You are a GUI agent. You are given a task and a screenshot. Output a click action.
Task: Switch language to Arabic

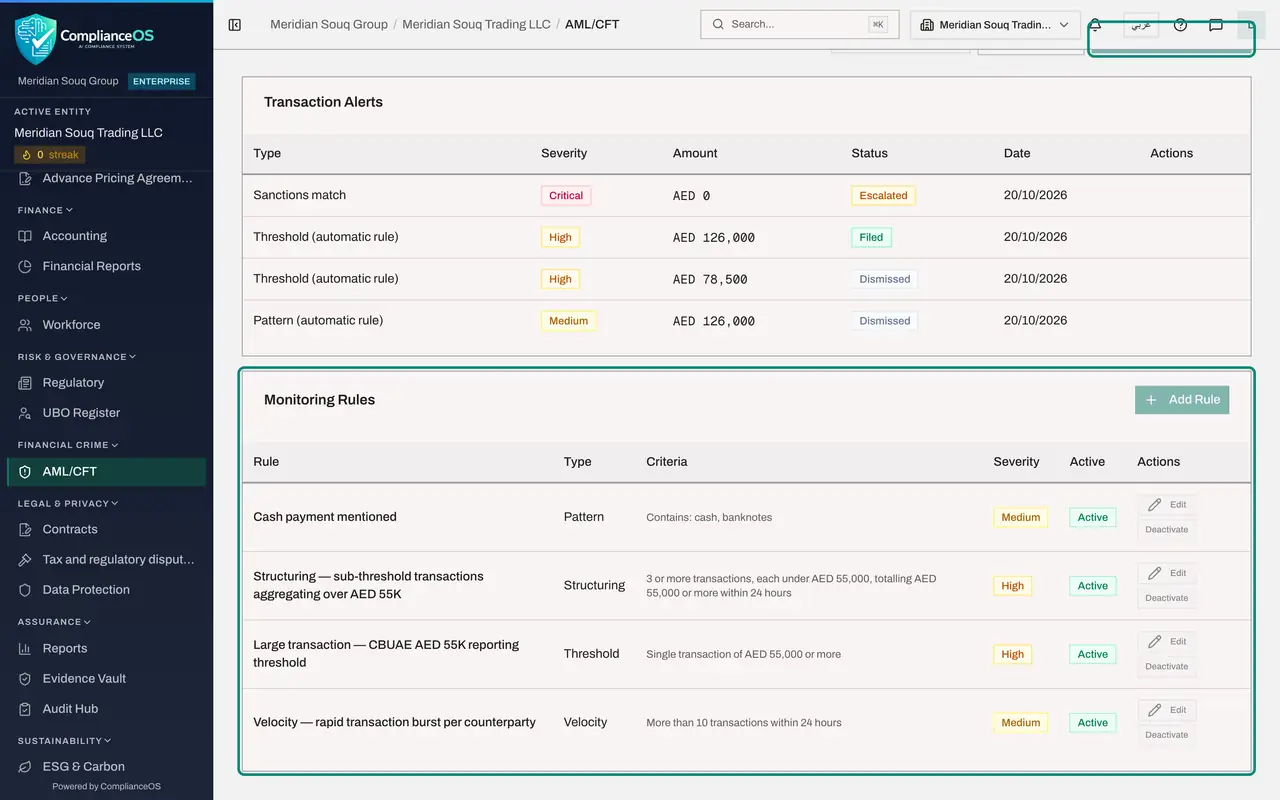tap(1141, 25)
